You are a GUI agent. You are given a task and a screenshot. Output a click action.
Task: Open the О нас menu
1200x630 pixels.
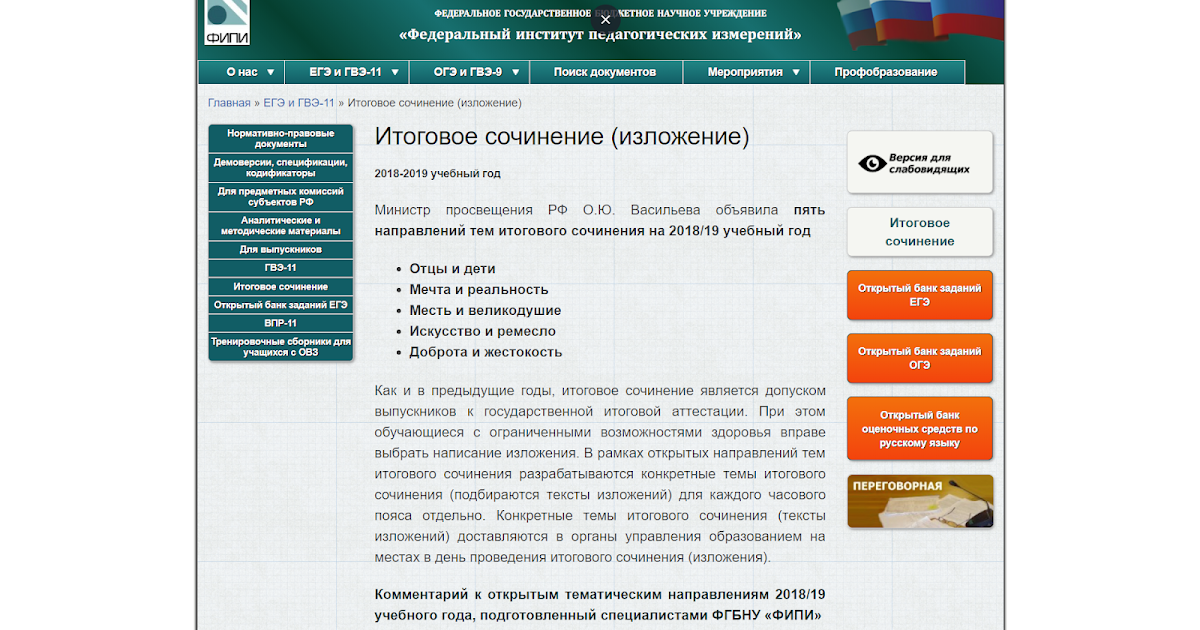pyautogui.click(x=242, y=72)
